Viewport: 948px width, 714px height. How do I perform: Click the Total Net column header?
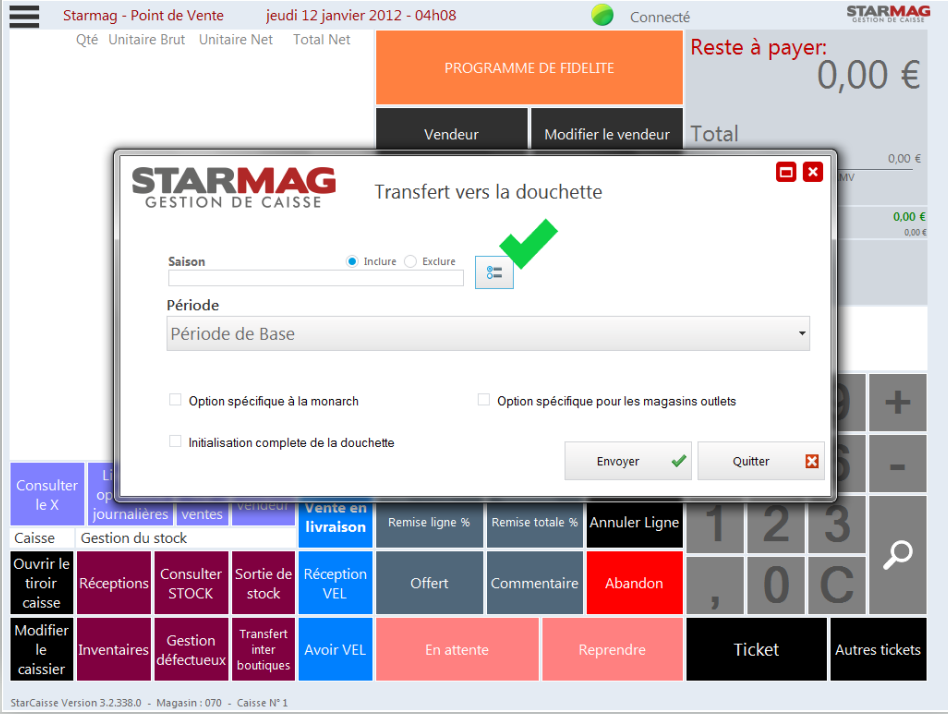coord(322,39)
